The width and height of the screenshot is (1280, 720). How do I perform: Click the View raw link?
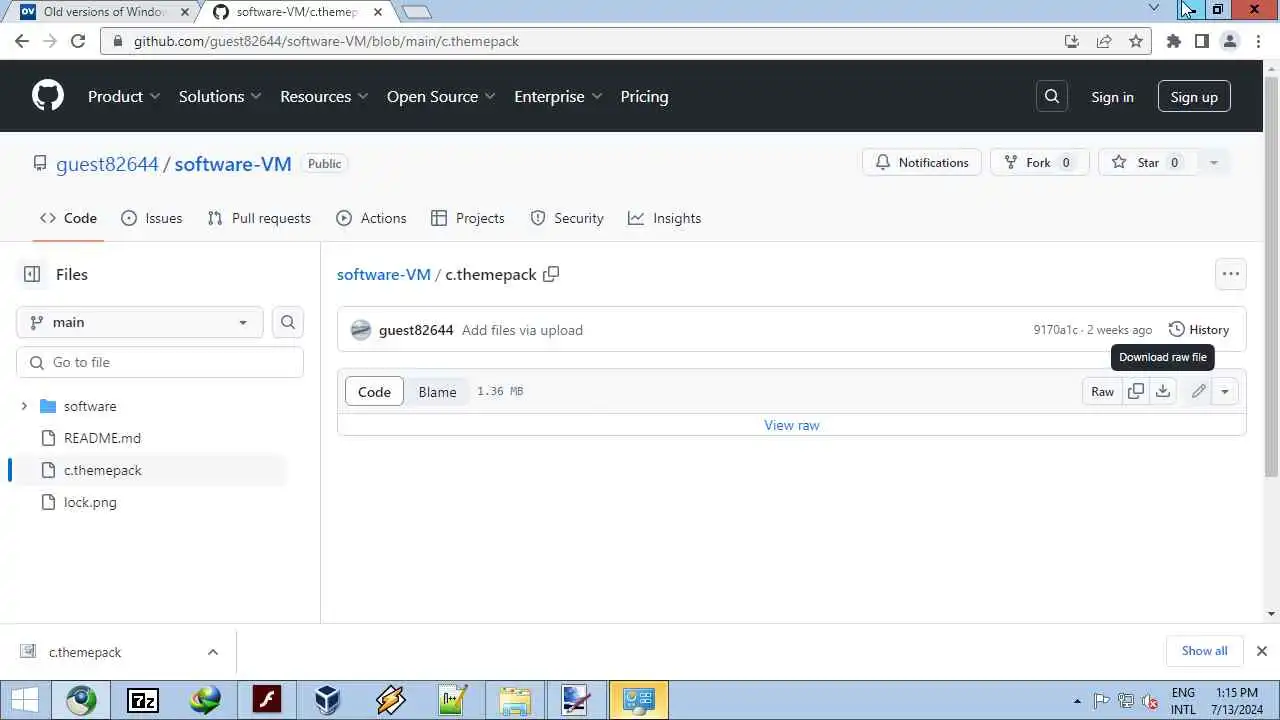click(x=792, y=425)
